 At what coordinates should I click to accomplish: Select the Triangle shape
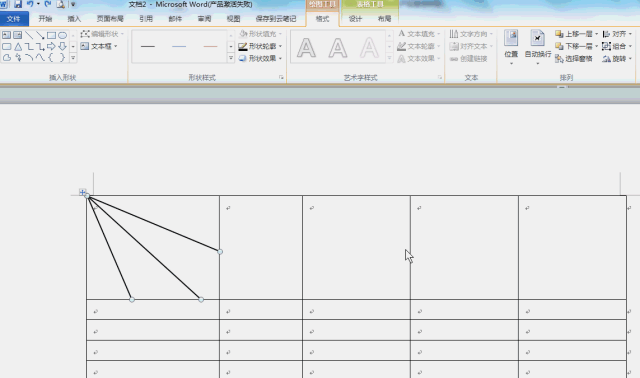(18, 47)
